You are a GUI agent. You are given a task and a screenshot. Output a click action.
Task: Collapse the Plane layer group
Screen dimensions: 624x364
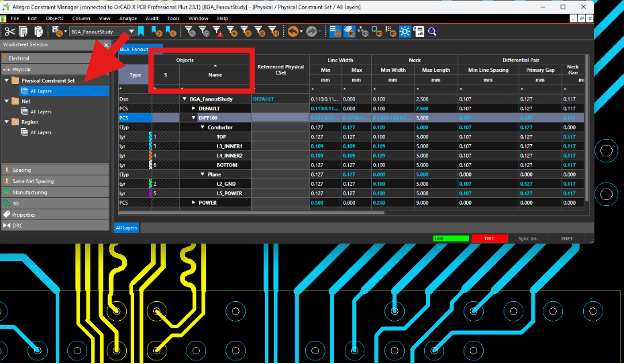(203, 174)
